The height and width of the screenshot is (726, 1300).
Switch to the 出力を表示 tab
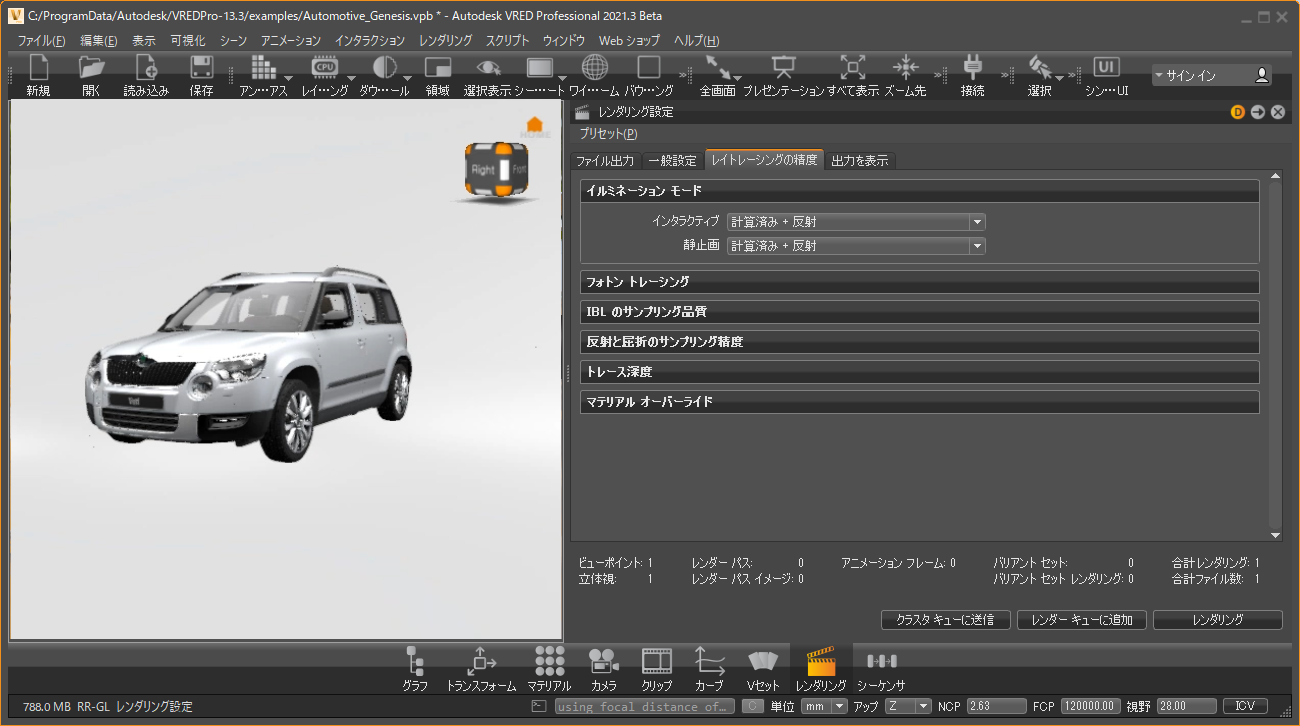pyautogui.click(x=859, y=160)
